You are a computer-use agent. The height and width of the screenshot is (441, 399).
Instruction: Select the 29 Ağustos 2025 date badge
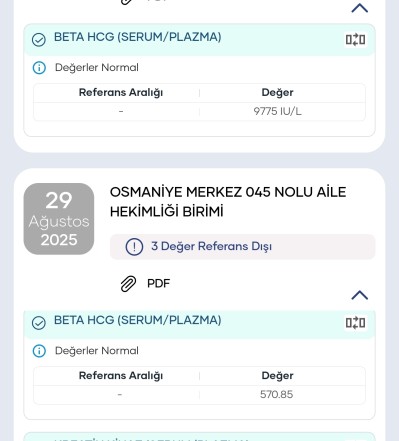(59, 219)
